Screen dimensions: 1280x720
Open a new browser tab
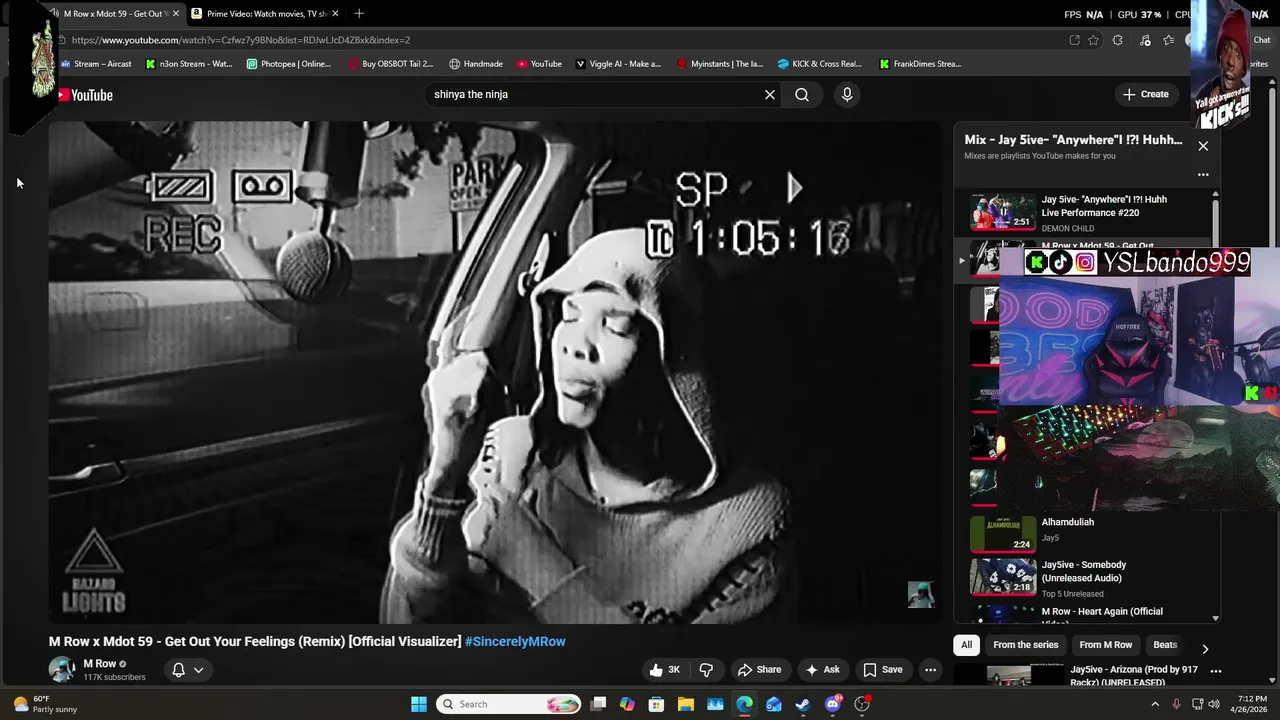(359, 13)
